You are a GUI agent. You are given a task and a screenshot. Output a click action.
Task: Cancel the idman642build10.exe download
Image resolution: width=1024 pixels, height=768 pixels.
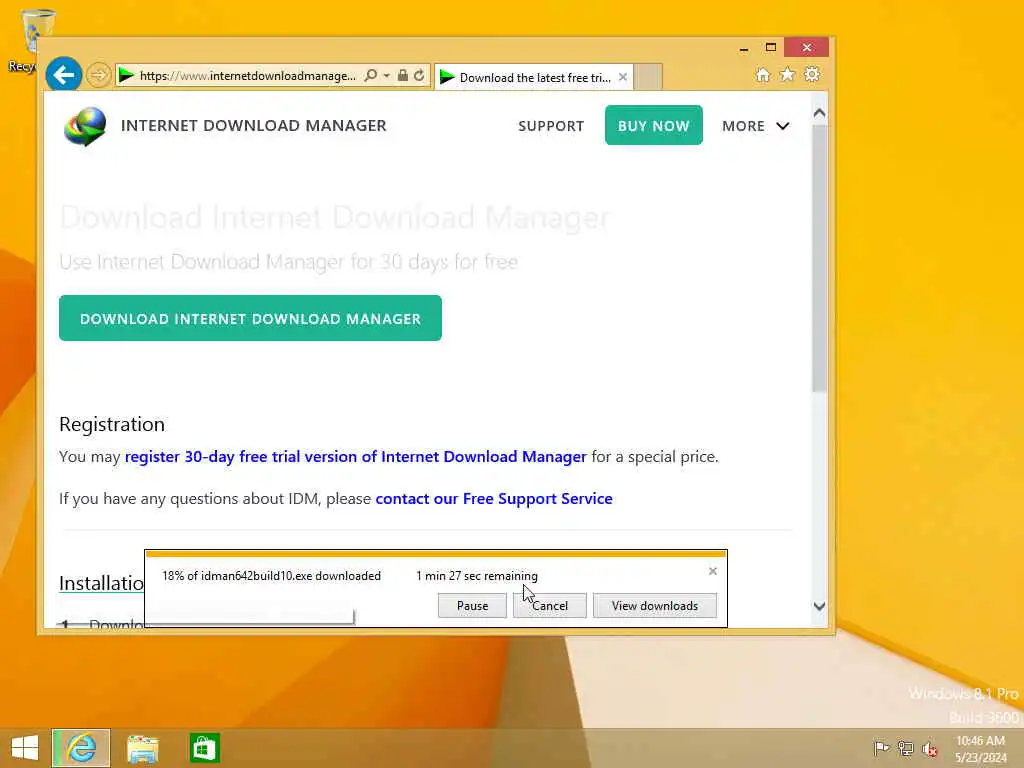[549, 605]
